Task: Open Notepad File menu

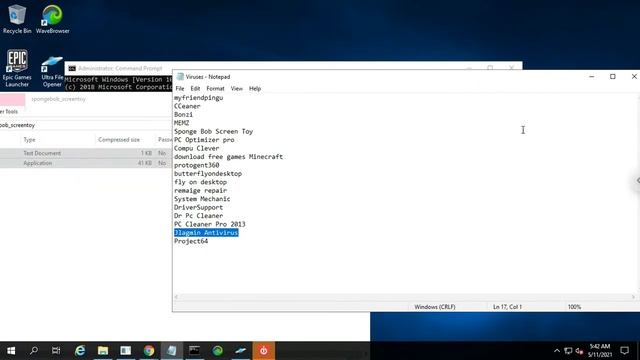Action: click(180, 89)
